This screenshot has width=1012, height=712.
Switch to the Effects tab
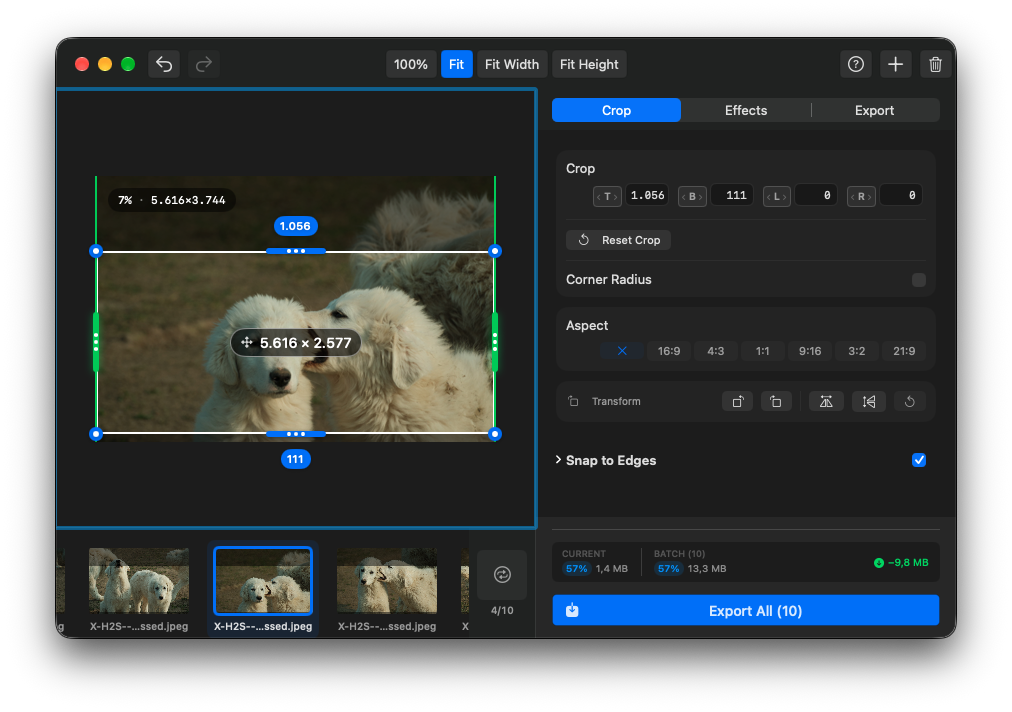pos(745,110)
